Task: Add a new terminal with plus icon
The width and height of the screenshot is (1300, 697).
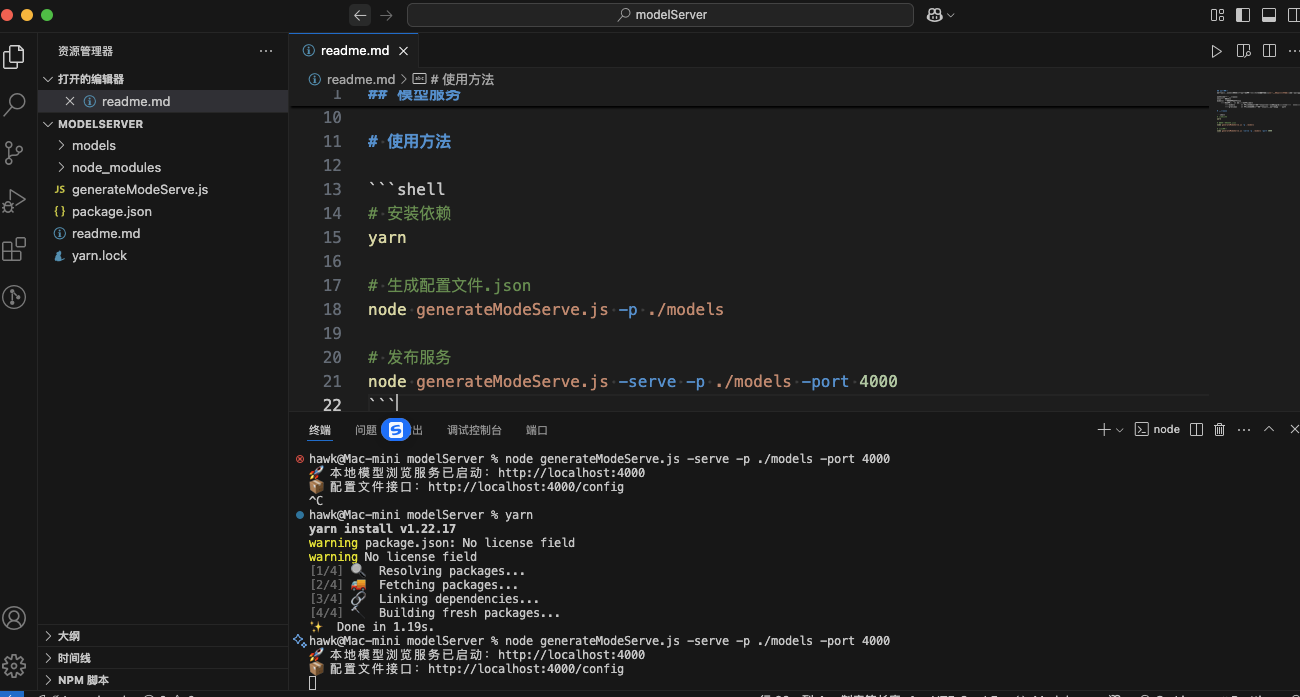Action: pos(1104,429)
